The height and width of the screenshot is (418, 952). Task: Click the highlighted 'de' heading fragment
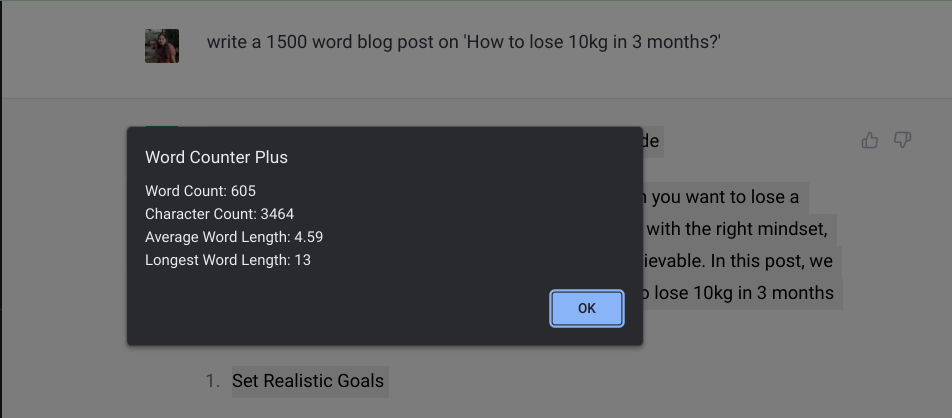click(650, 141)
